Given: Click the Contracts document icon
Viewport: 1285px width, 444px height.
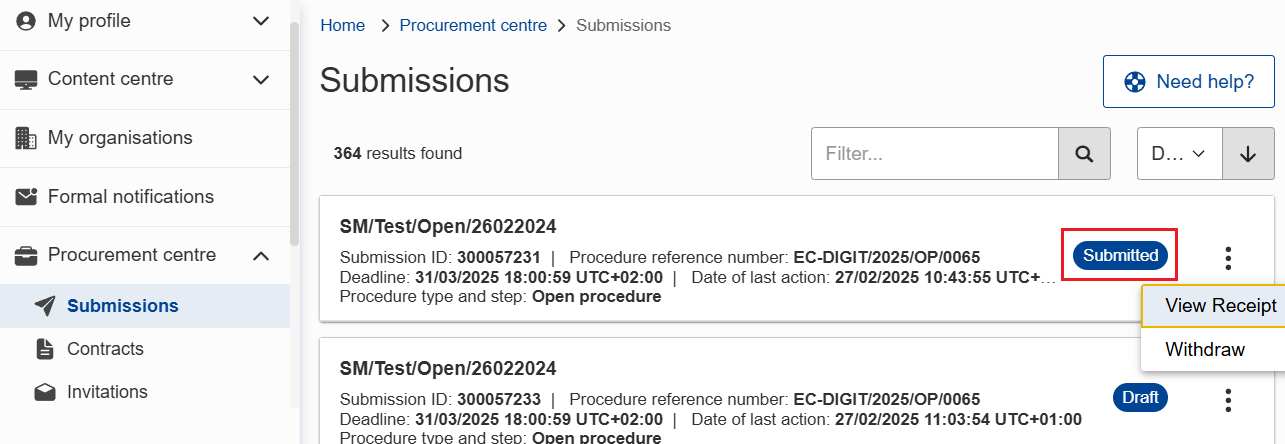Looking at the screenshot, I should (44, 349).
